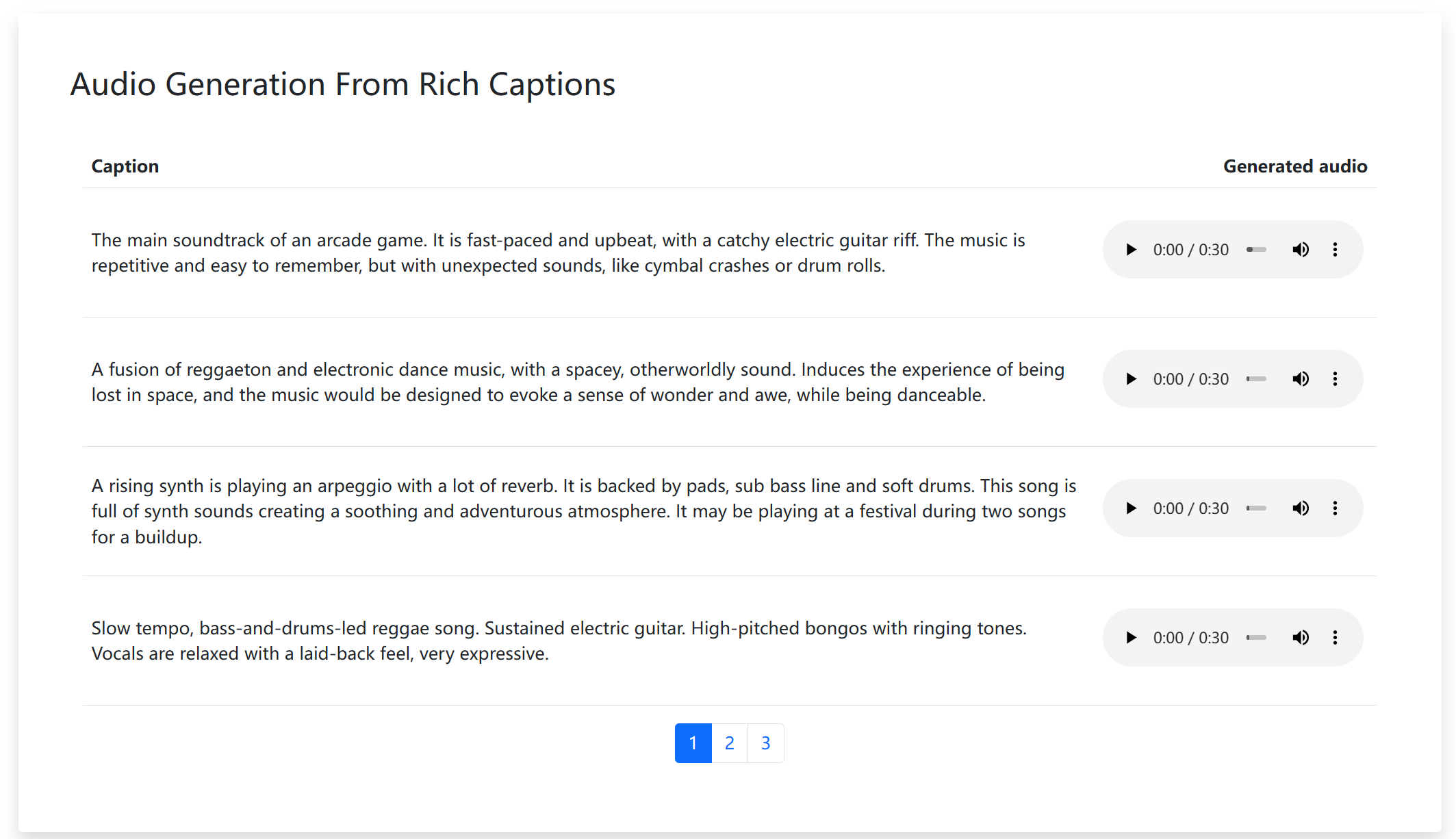Click the Audio Generation From Rich Captions title

[342, 83]
